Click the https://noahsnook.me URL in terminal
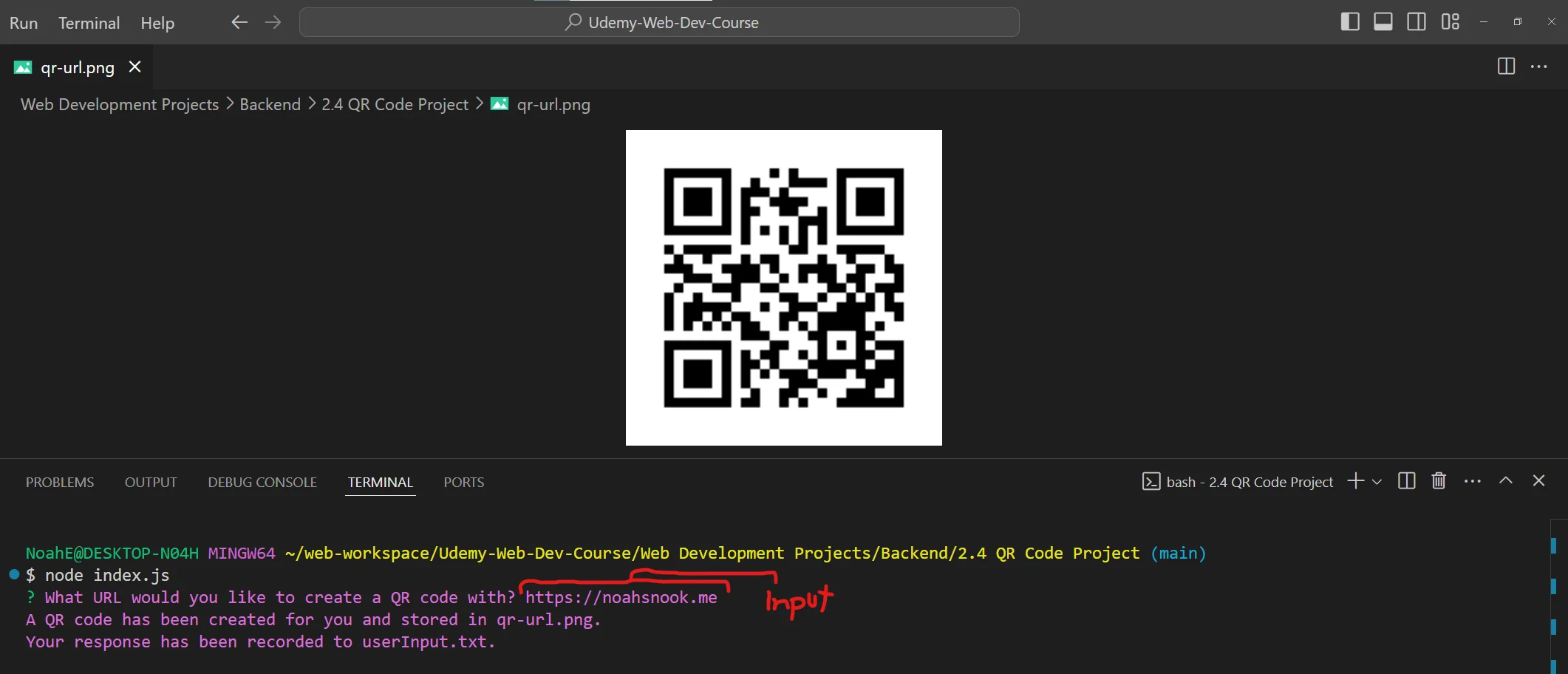1568x674 pixels. click(x=621, y=597)
